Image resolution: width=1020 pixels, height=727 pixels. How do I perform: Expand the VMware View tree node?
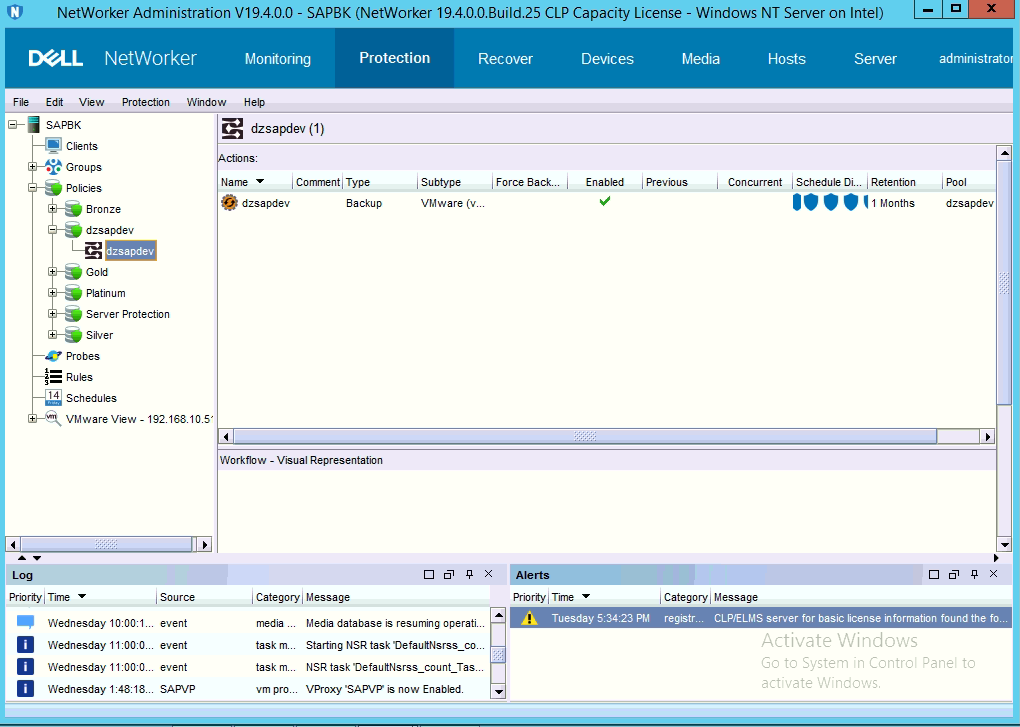click(x=32, y=419)
